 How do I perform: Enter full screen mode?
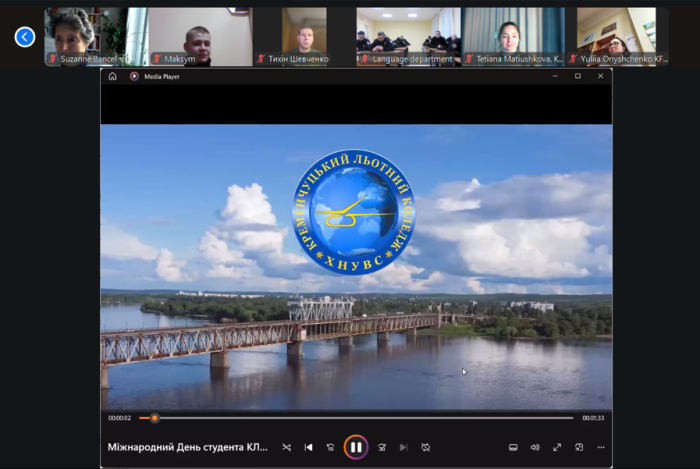(557, 447)
